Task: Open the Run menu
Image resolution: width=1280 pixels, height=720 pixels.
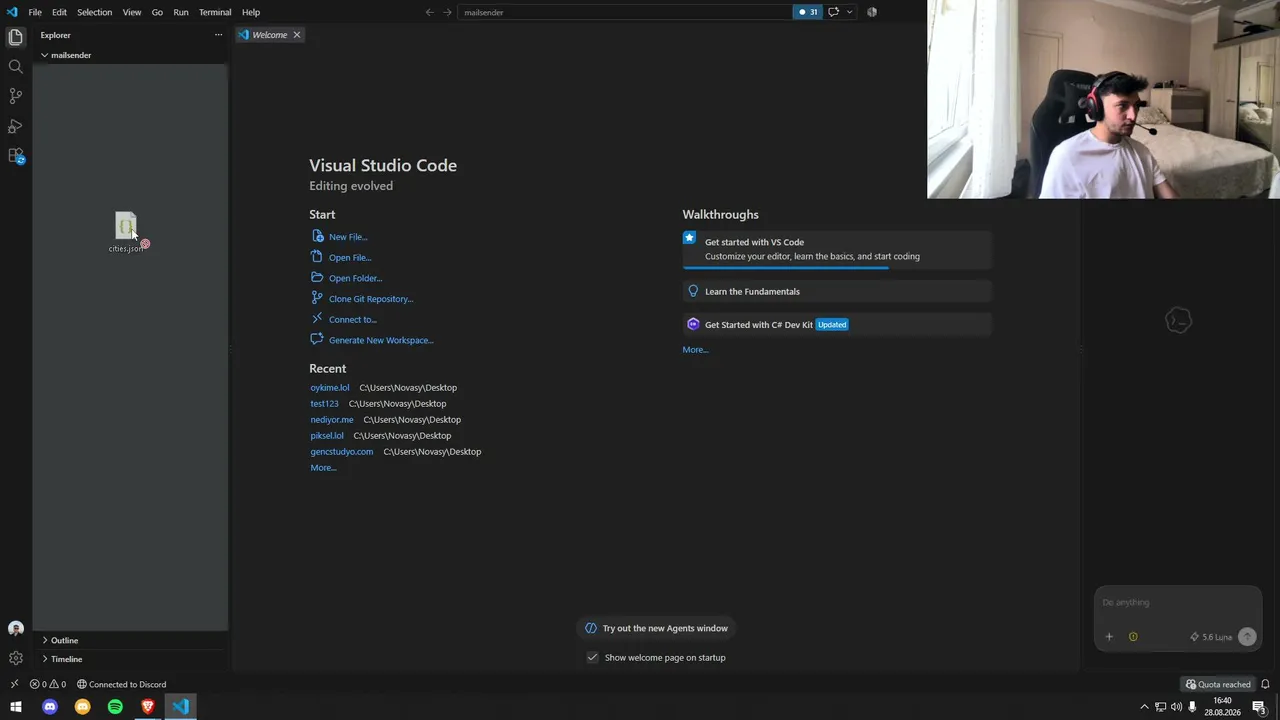Action: pyautogui.click(x=181, y=12)
